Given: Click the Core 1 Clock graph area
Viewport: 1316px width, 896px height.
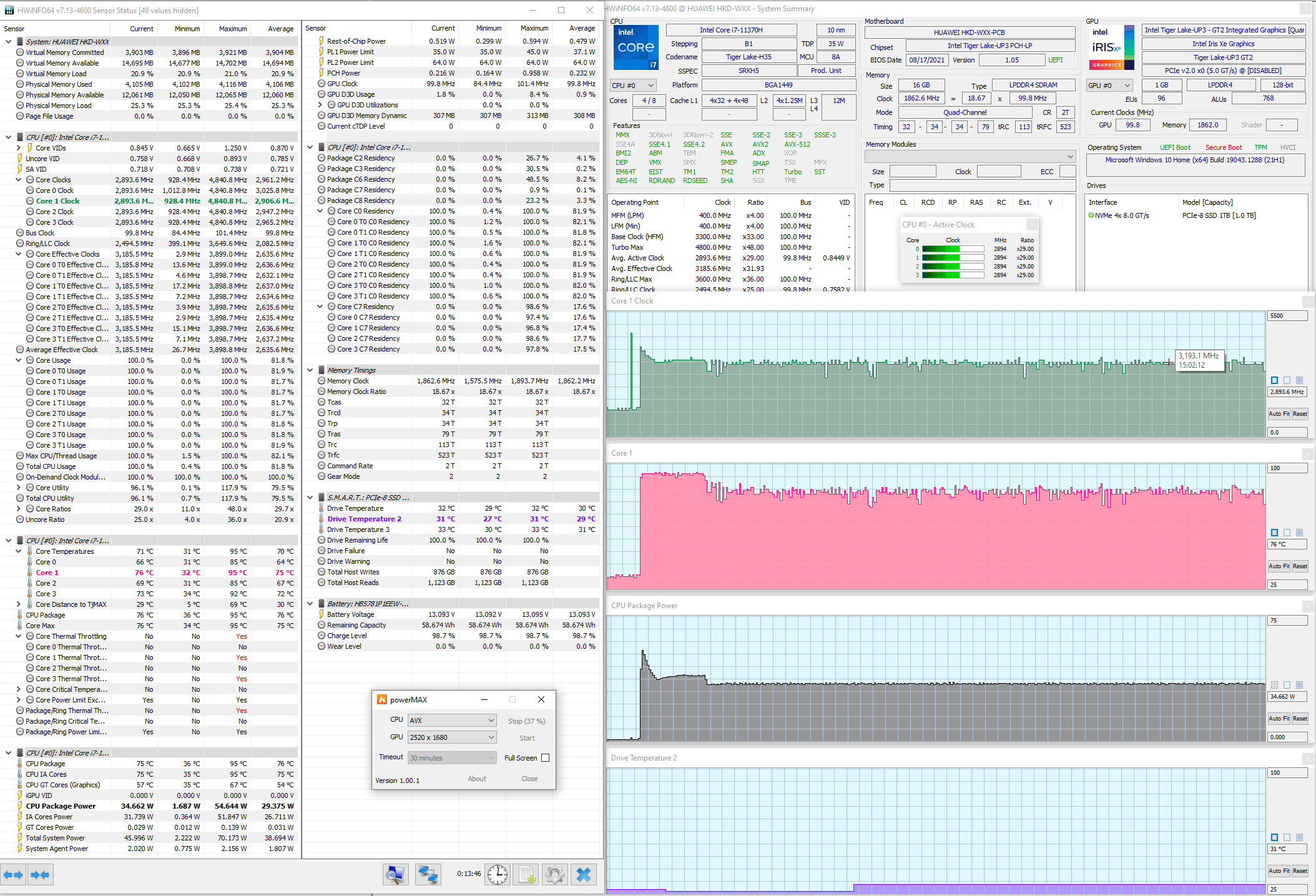Looking at the screenshot, I should pyautogui.click(x=936, y=375).
